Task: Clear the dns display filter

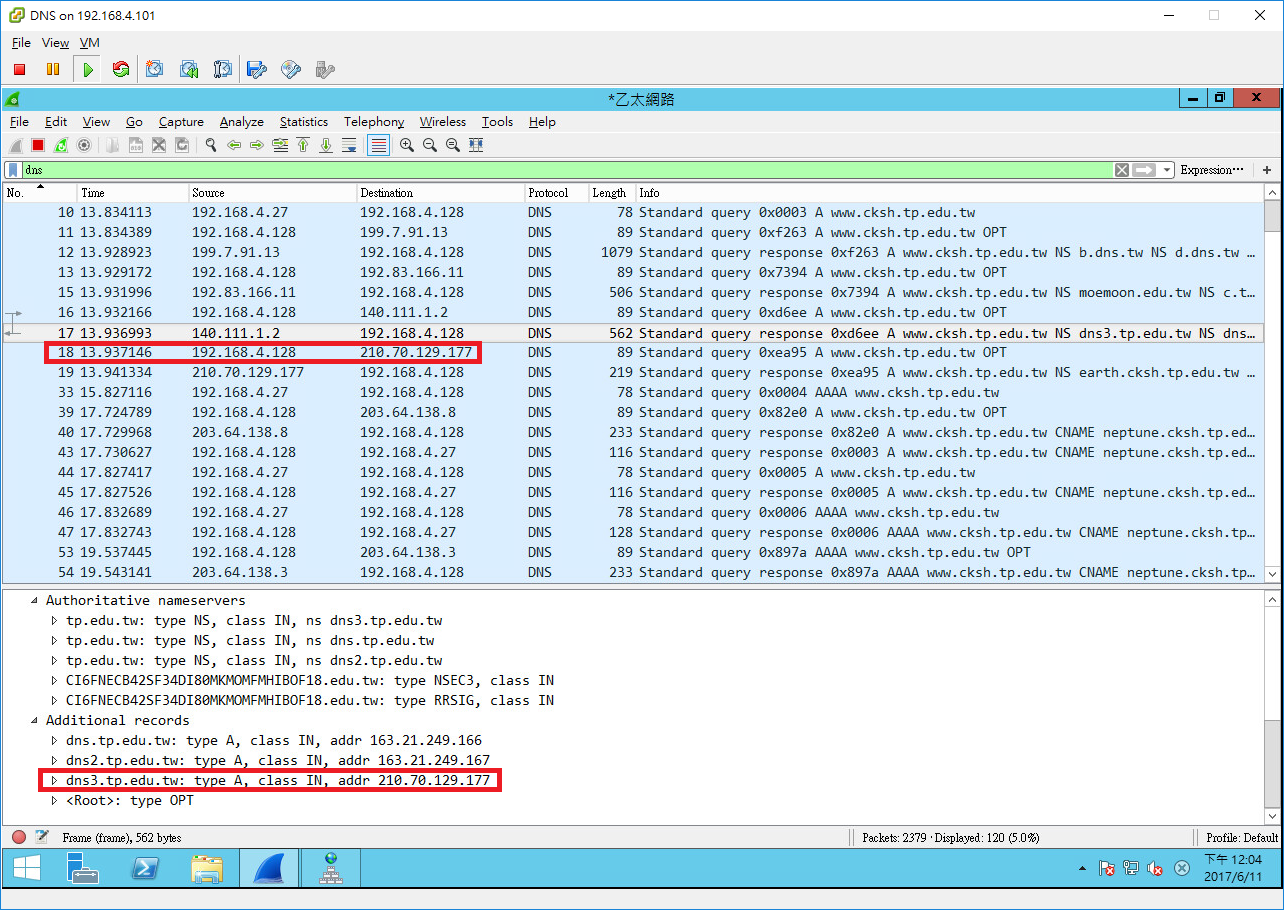Action: click(1122, 170)
